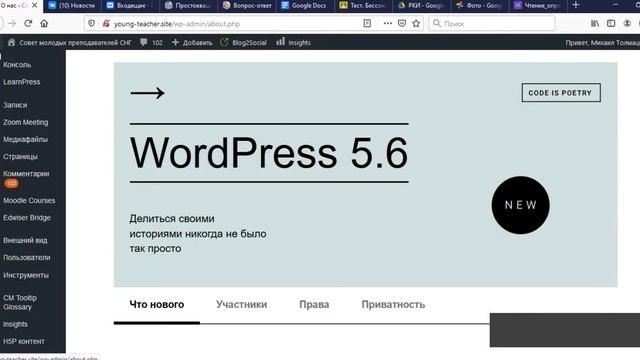640x360 pixels.
Task: Select Приватность tab
Action: 393,304
